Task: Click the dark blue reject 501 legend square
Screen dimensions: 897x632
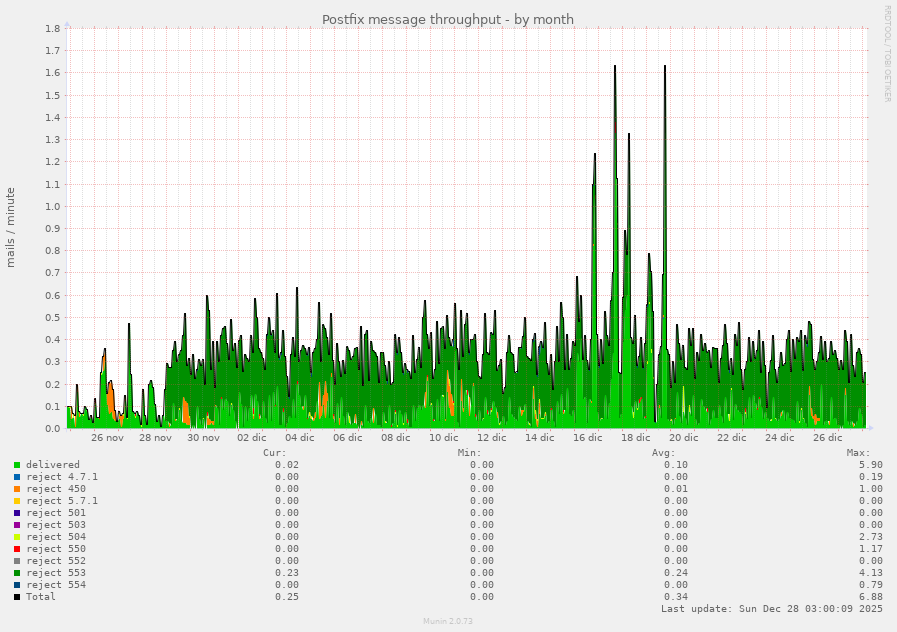Action: [x=14, y=513]
